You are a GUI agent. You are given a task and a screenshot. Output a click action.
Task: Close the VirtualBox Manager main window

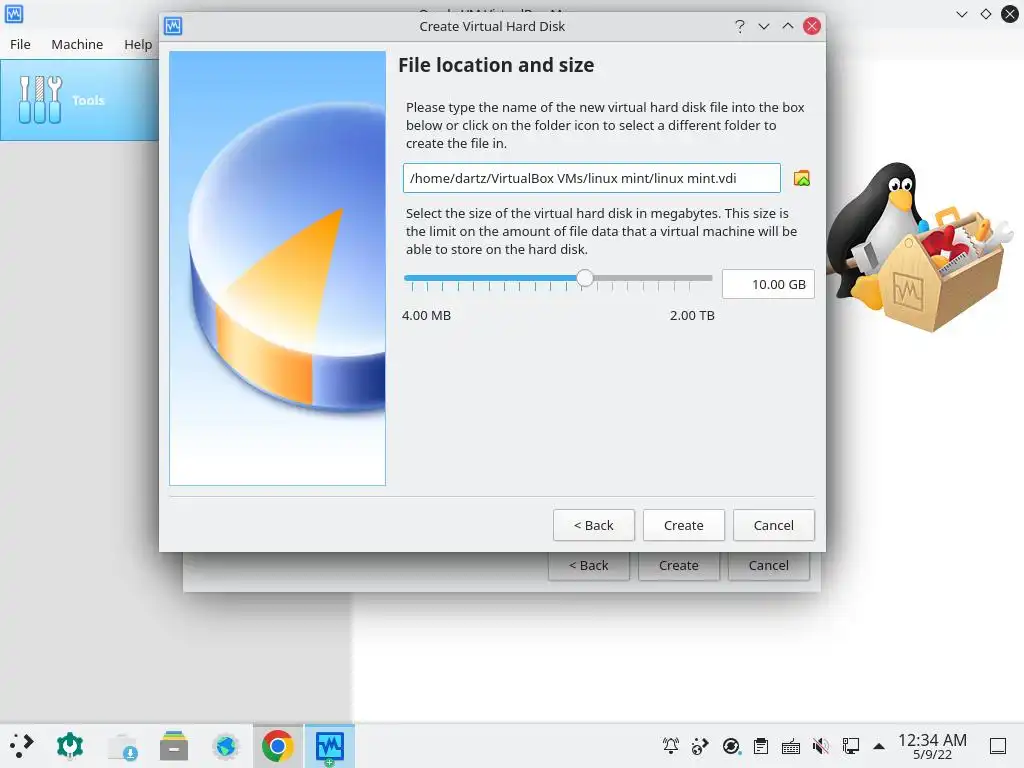1010,14
